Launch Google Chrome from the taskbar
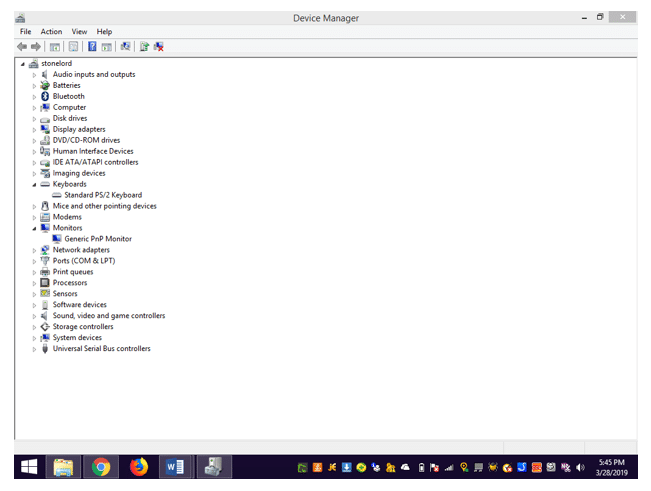The width and height of the screenshot is (651, 491). (100, 467)
